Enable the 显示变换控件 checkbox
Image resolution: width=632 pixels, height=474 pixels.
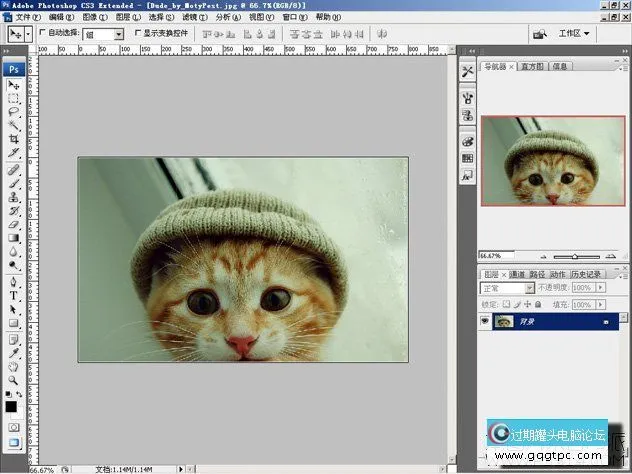[x=138, y=34]
